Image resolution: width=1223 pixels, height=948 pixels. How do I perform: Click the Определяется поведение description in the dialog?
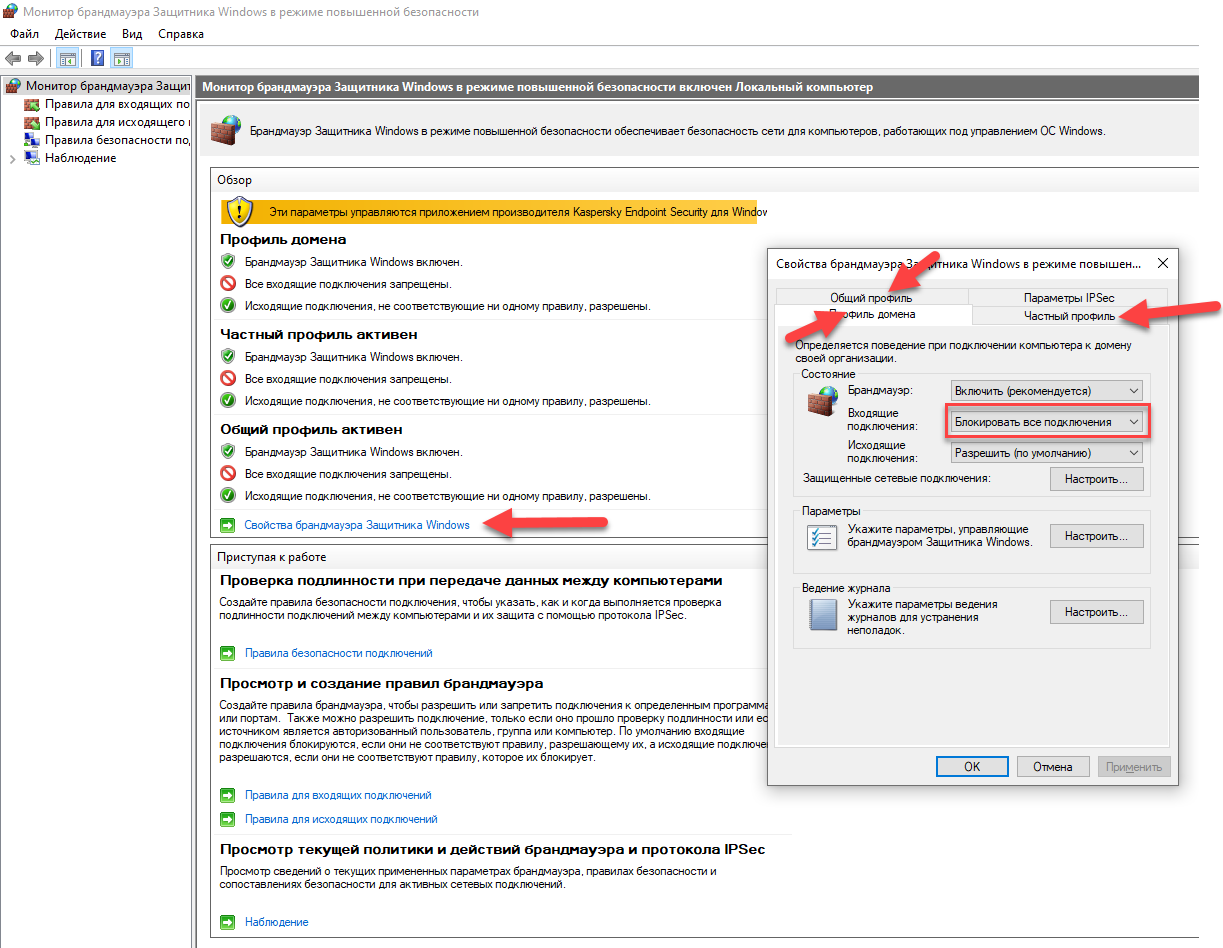click(x=964, y=351)
